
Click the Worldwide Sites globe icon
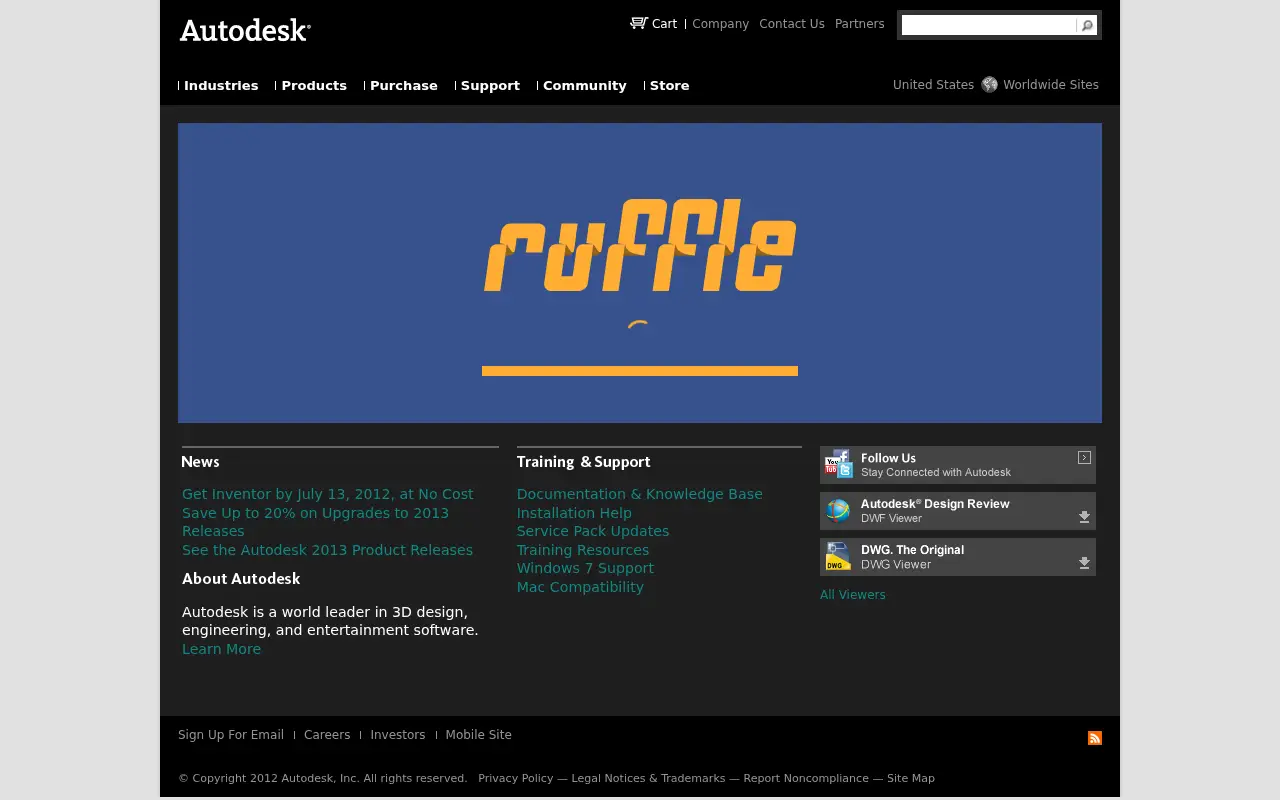[989, 84]
